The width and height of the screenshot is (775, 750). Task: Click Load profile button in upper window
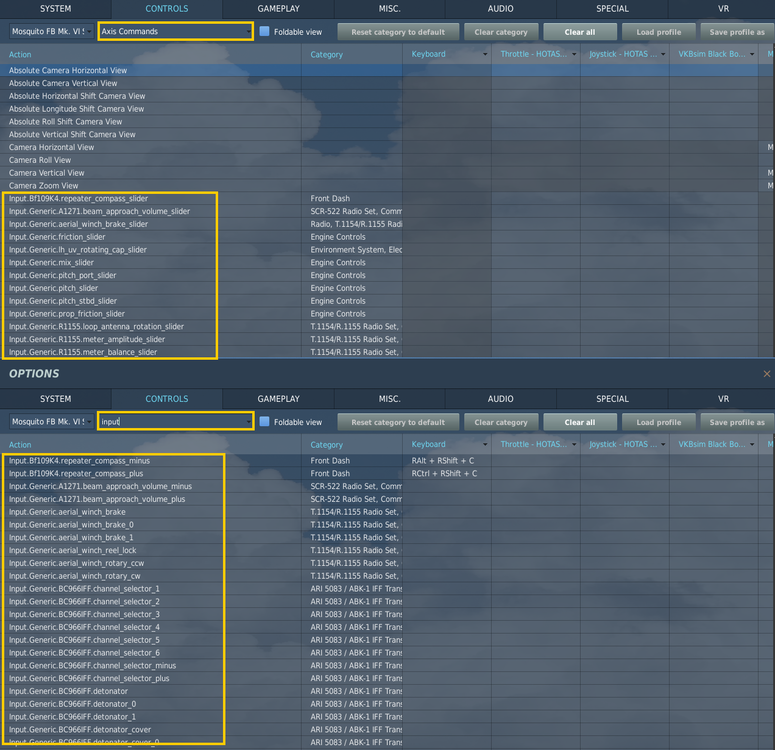(x=658, y=32)
